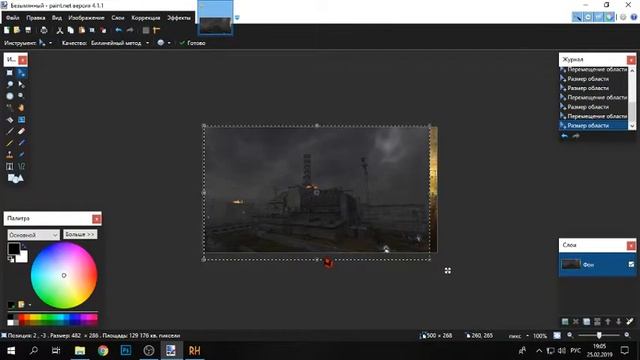Swap primary and secondary colors icon
Screen dimensions: 640x360
24,247
